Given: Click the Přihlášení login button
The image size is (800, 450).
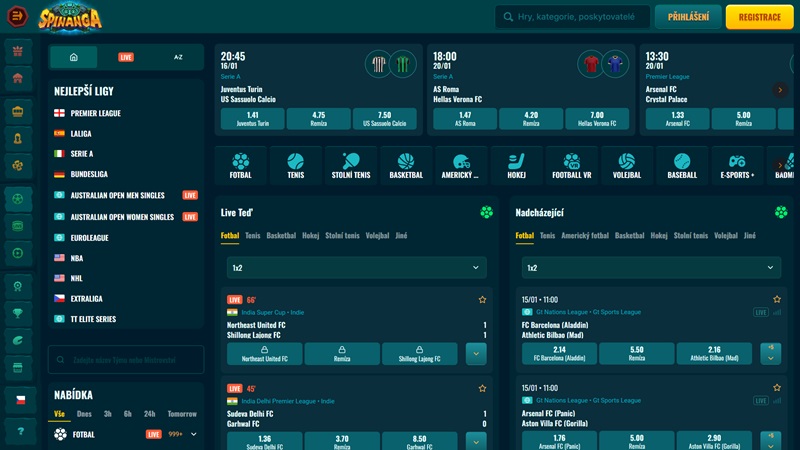Looking at the screenshot, I should click(688, 17).
